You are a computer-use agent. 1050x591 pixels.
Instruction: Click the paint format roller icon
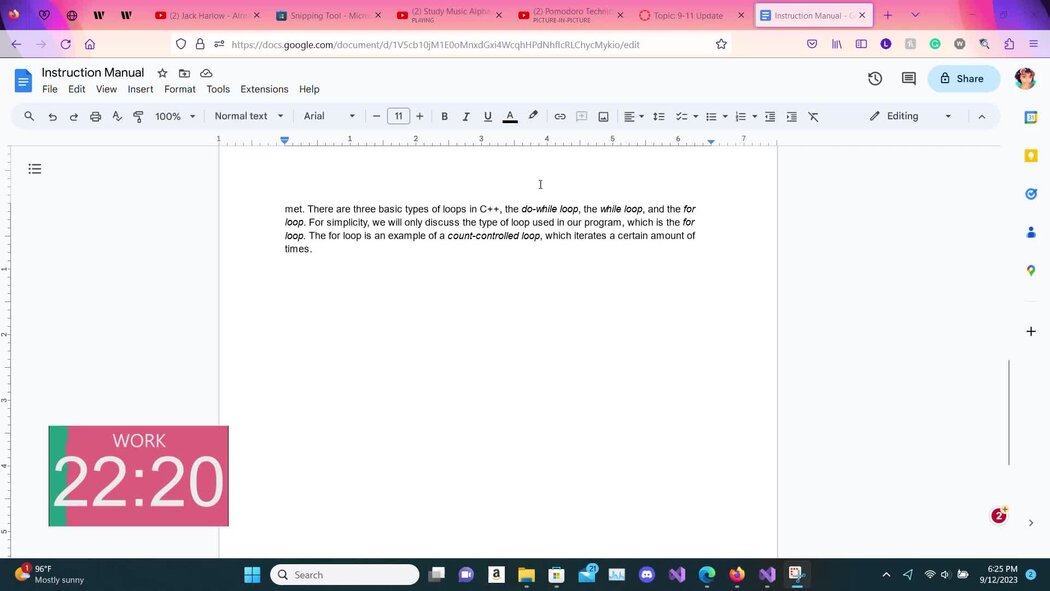138,116
